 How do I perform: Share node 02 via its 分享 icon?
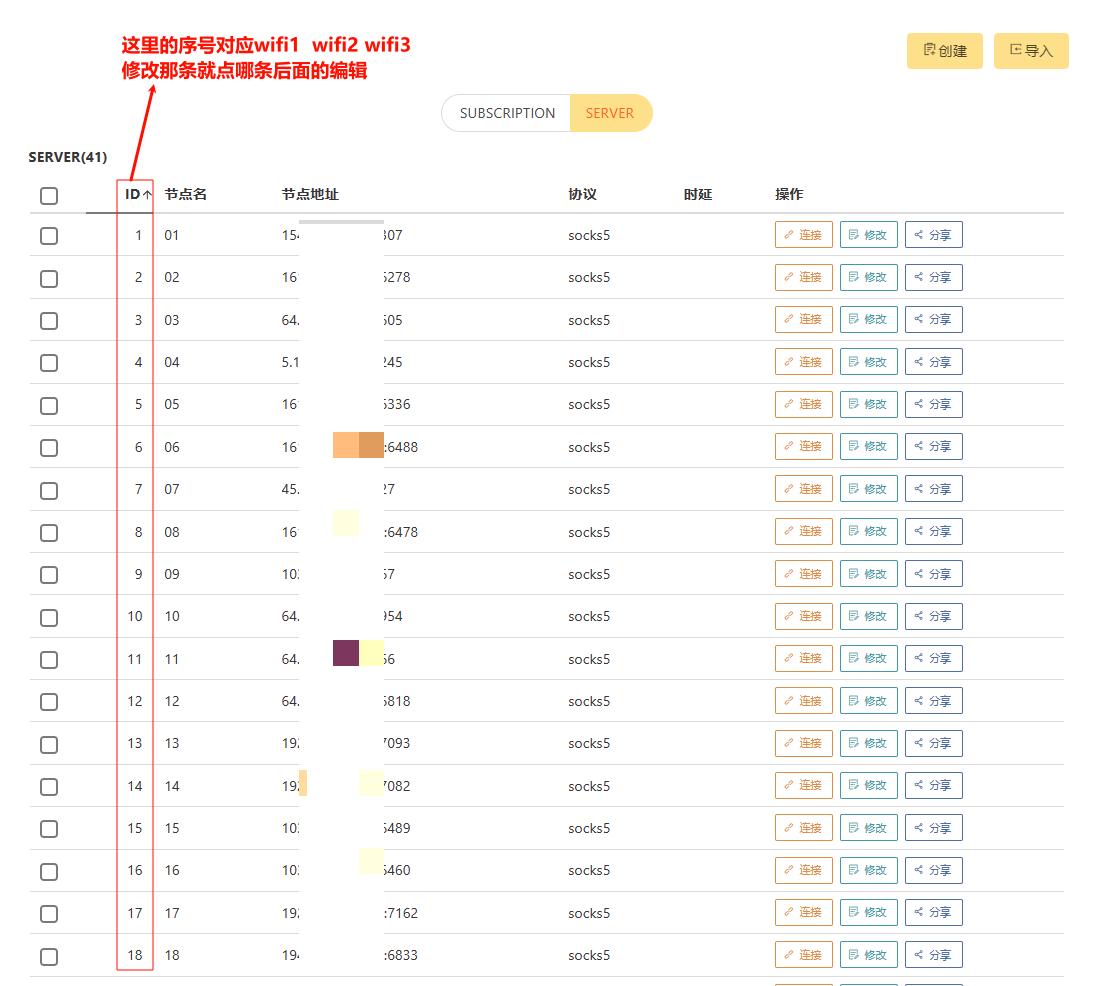click(933, 277)
